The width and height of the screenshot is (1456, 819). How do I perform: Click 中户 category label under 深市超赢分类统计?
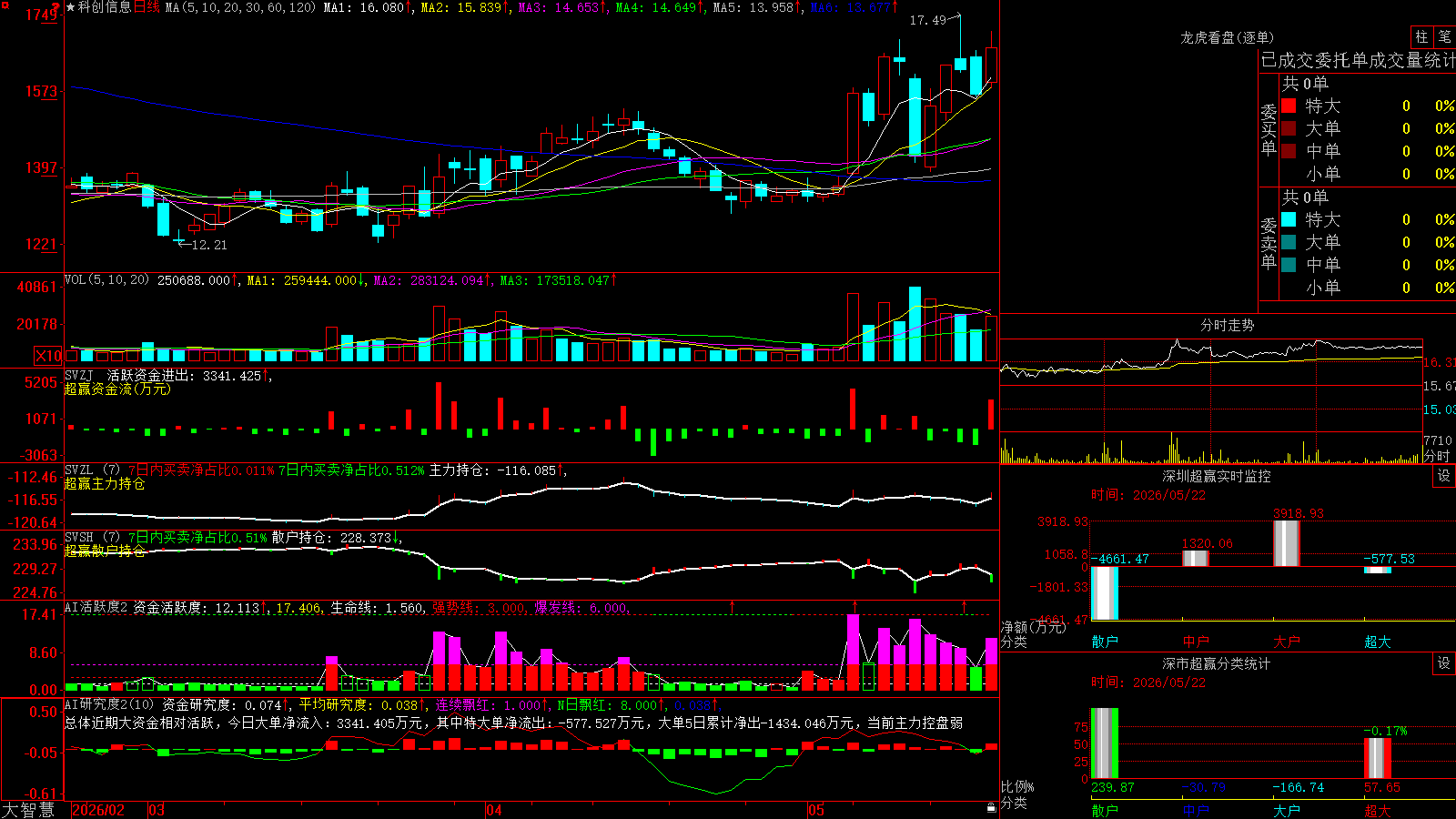coord(1196,810)
